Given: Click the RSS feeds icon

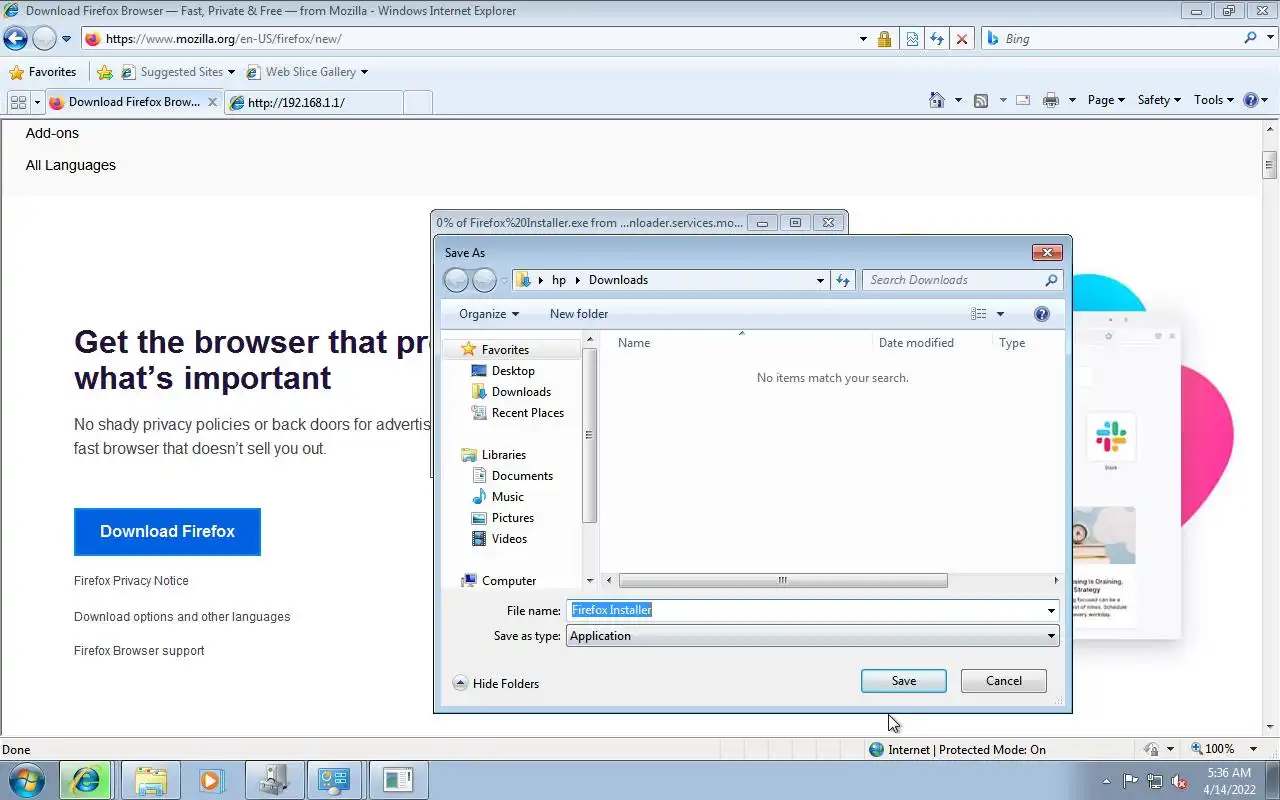Looking at the screenshot, I should point(981,100).
